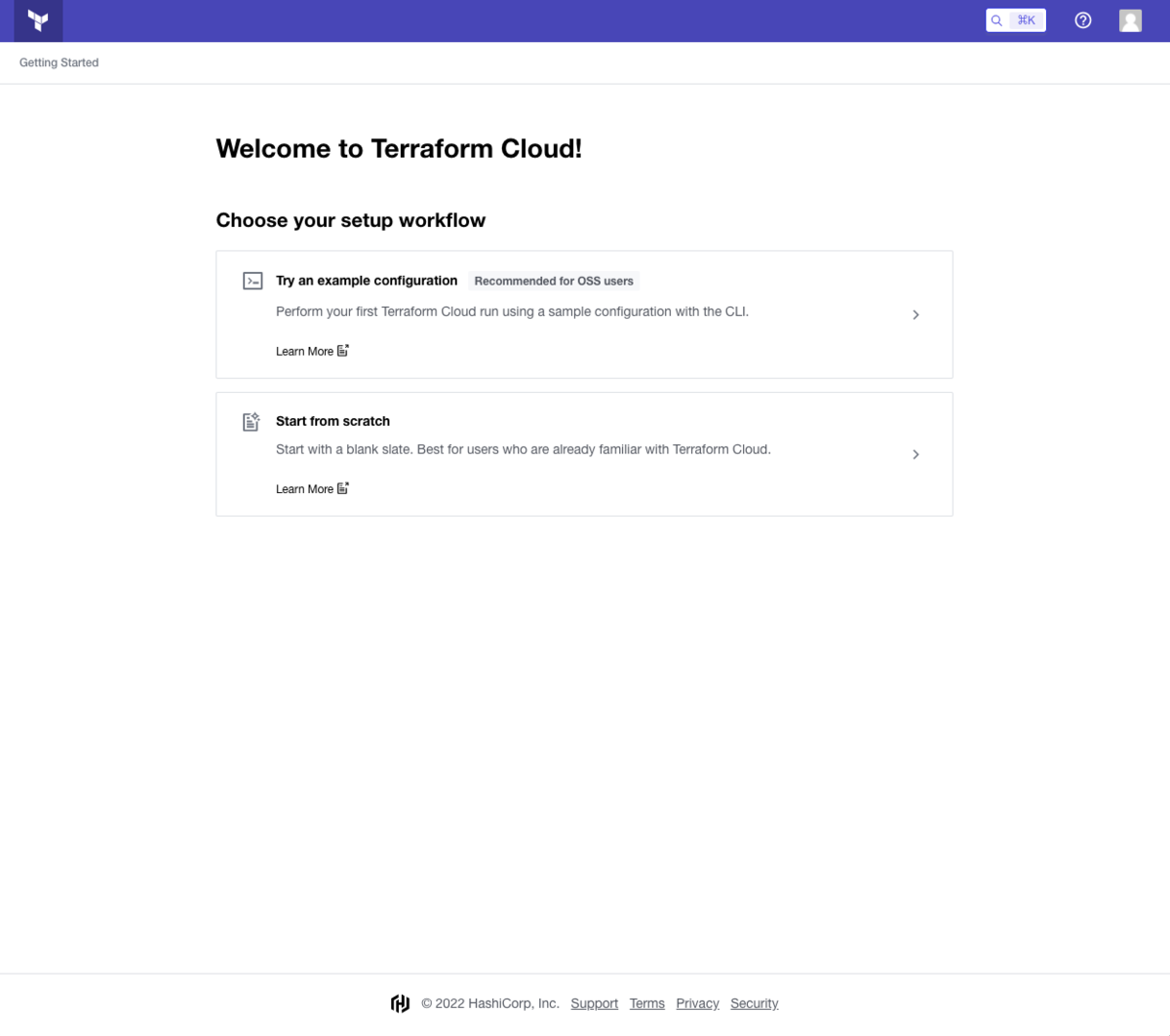1170x1036 pixels.
Task: Click external doc icon beside Start from scratch Learn More
Action: [x=343, y=488]
